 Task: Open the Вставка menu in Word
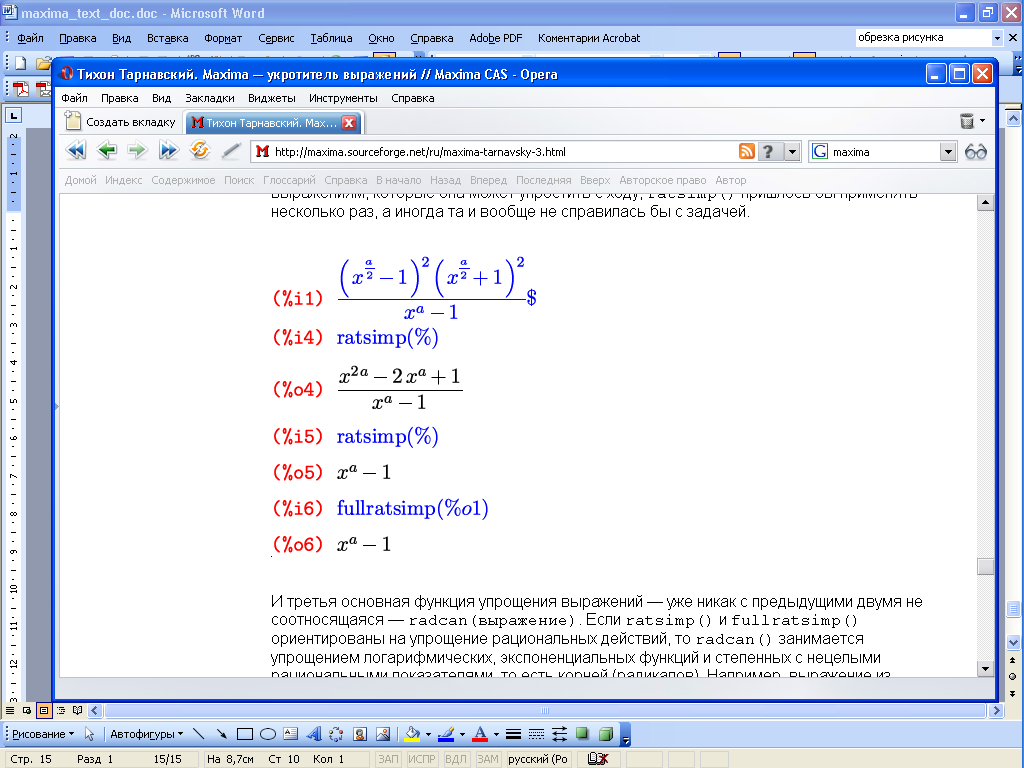[167, 38]
